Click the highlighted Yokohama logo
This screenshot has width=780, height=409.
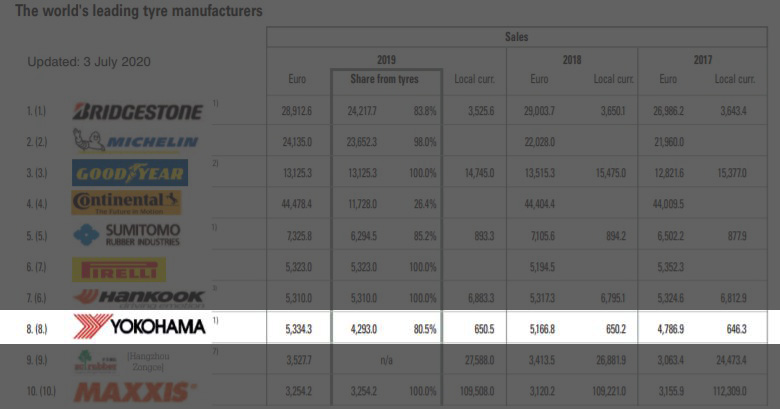tap(139, 326)
